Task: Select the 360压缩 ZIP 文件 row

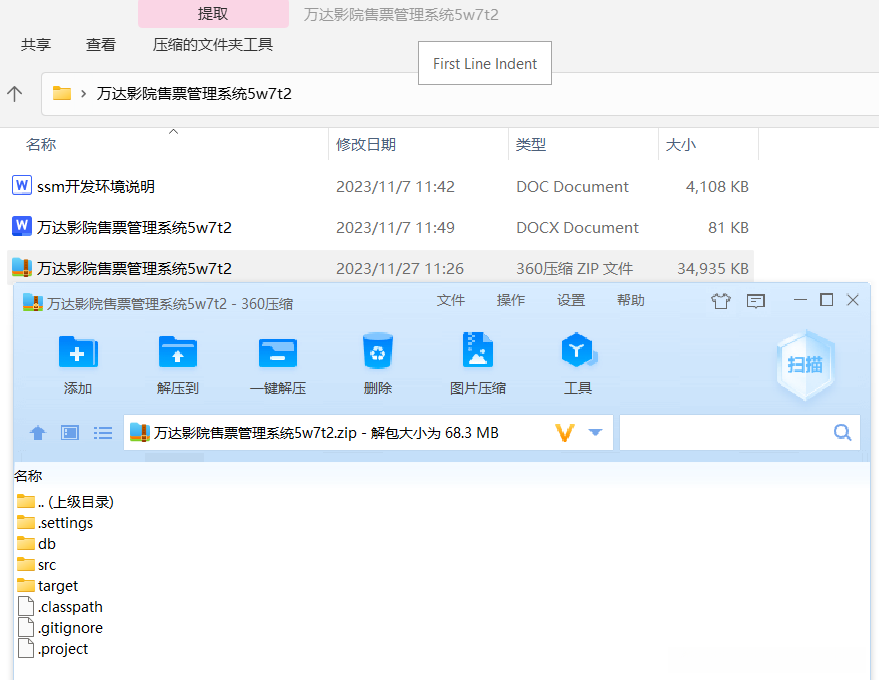Action: coord(380,268)
